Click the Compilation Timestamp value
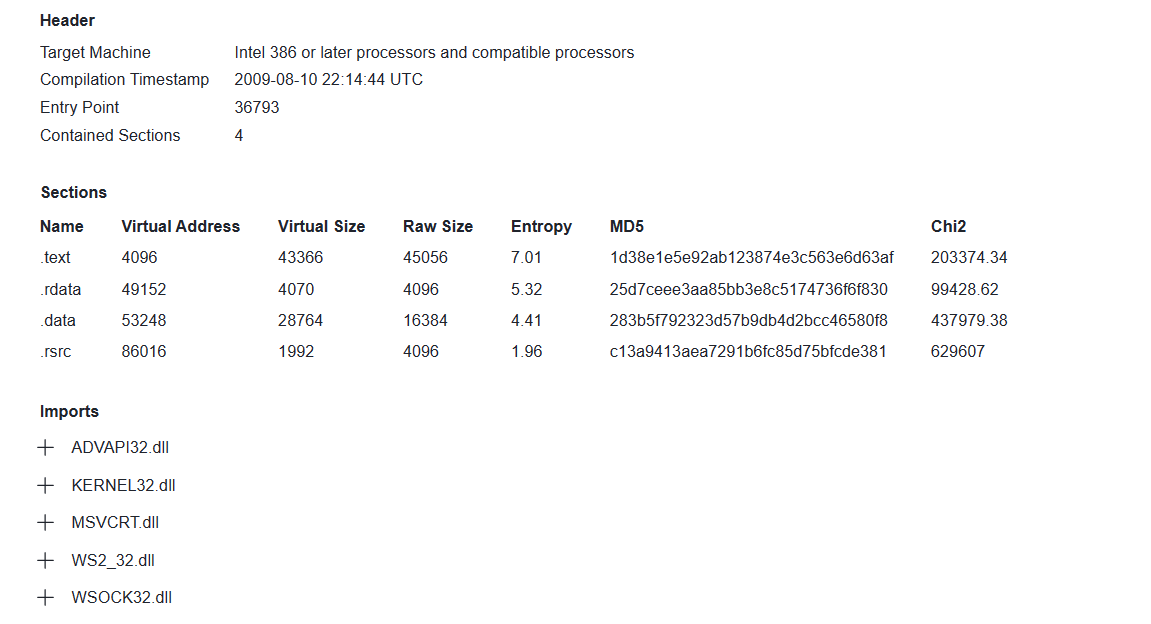1151x624 pixels. tap(328, 80)
